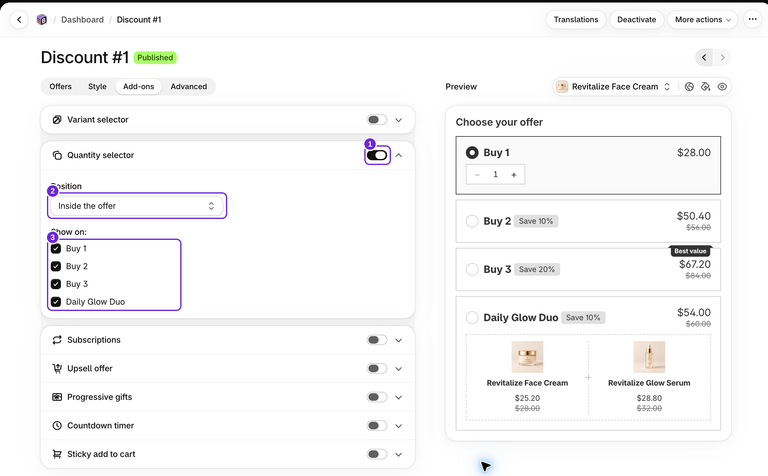
Task: Click the quantity value field showing 1
Action: click(x=495, y=175)
